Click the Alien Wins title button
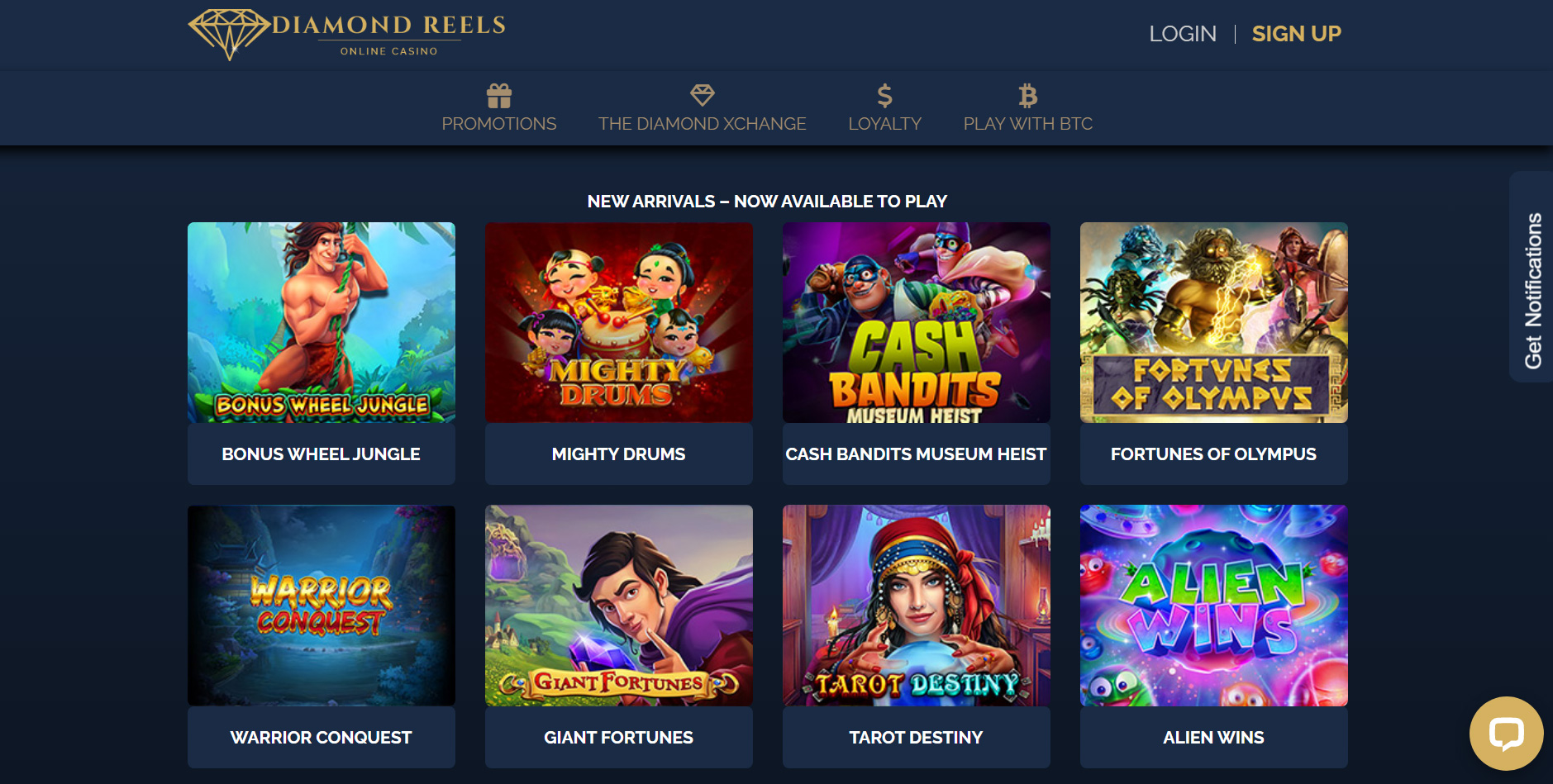The width and height of the screenshot is (1553, 784). [x=1214, y=737]
